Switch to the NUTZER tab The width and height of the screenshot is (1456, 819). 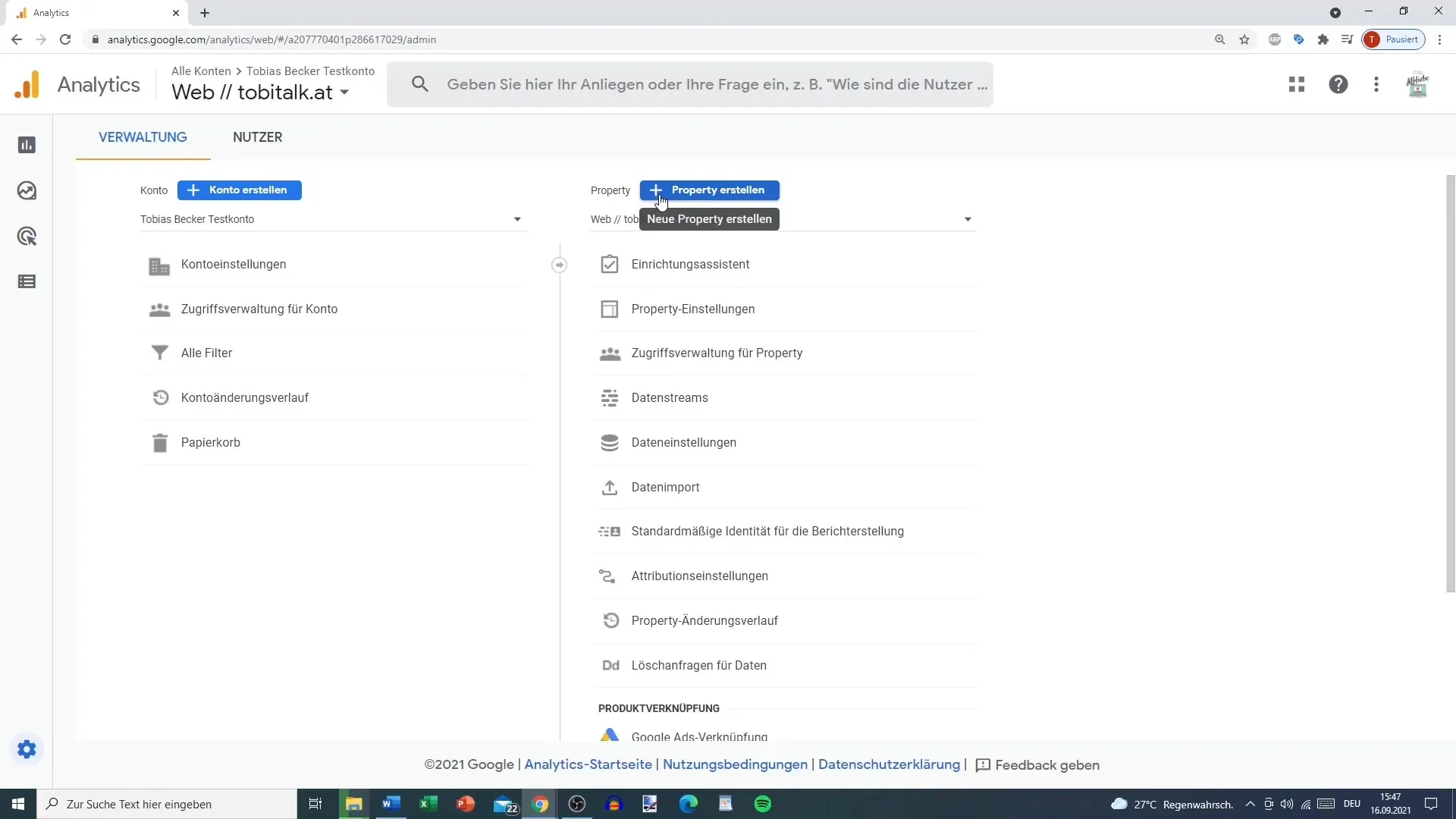point(258,137)
